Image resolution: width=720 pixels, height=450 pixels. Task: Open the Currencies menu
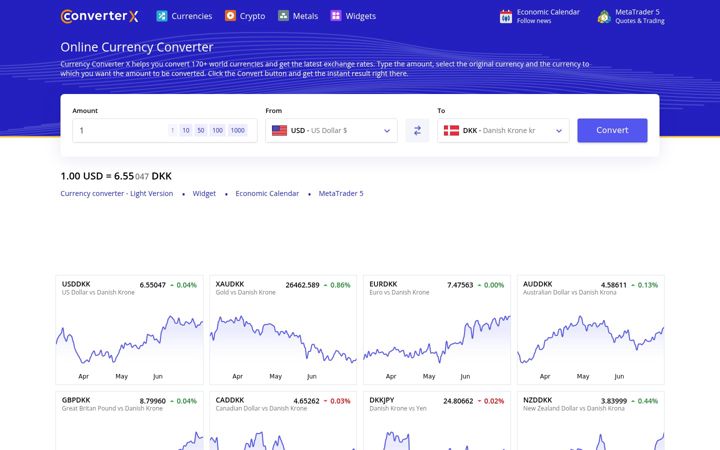coord(184,16)
